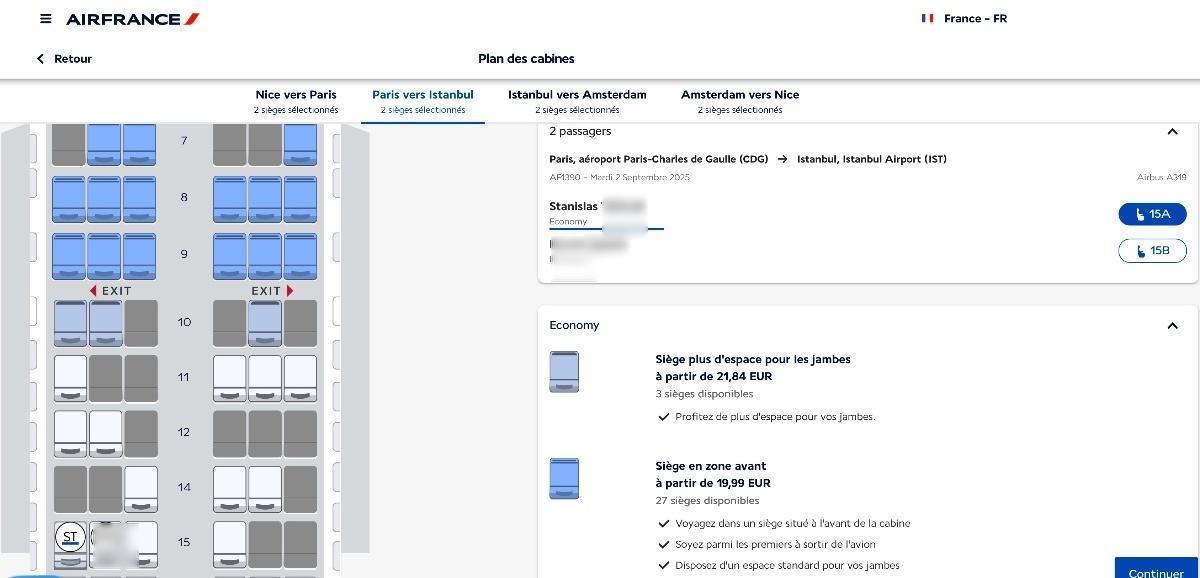Select standard middle seat 14E
Image resolution: width=1200 pixels, height=578 pixels.
pos(265,488)
